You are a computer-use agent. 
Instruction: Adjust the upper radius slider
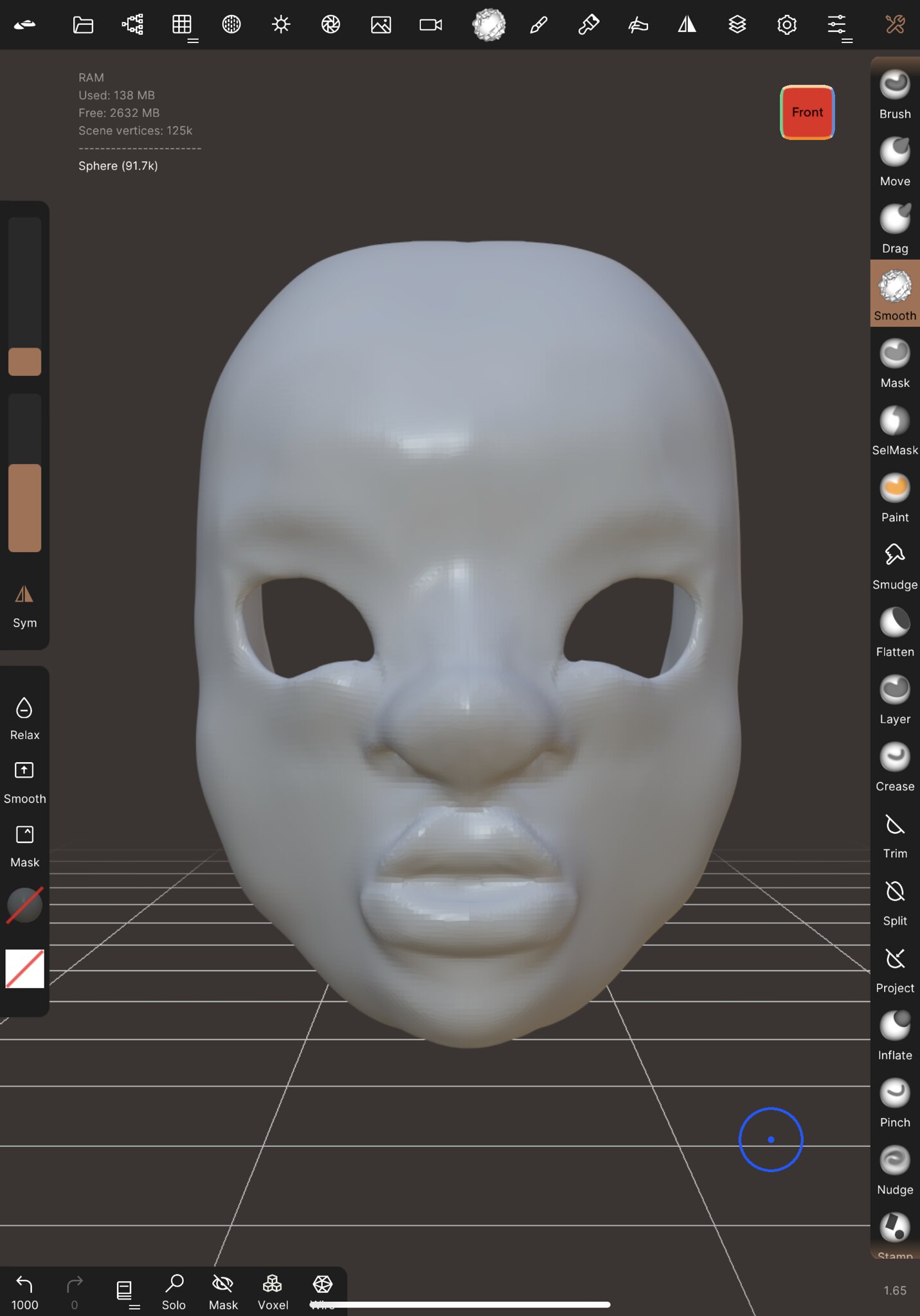pyautogui.click(x=24, y=296)
